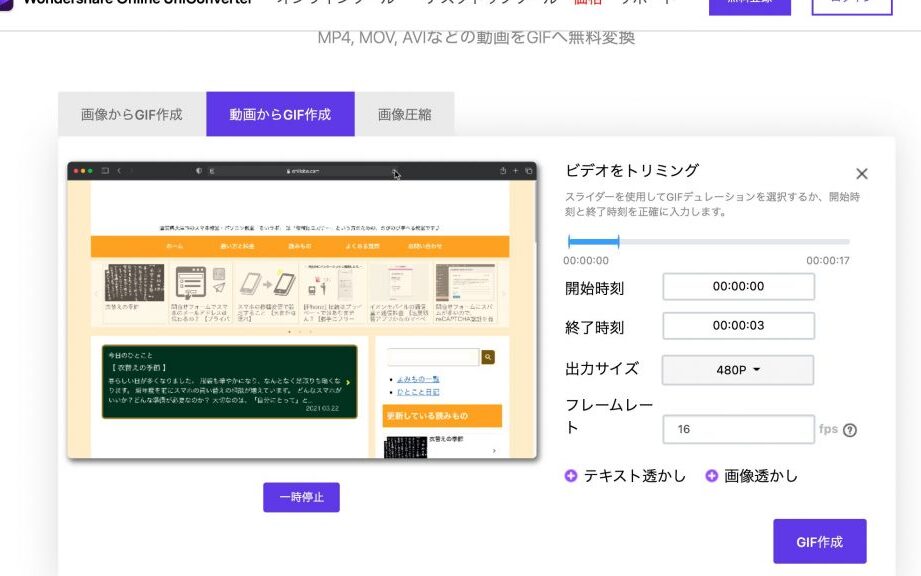Open the fps help question mark icon
Viewport: 921px width, 576px height.
click(x=849, y=430)
